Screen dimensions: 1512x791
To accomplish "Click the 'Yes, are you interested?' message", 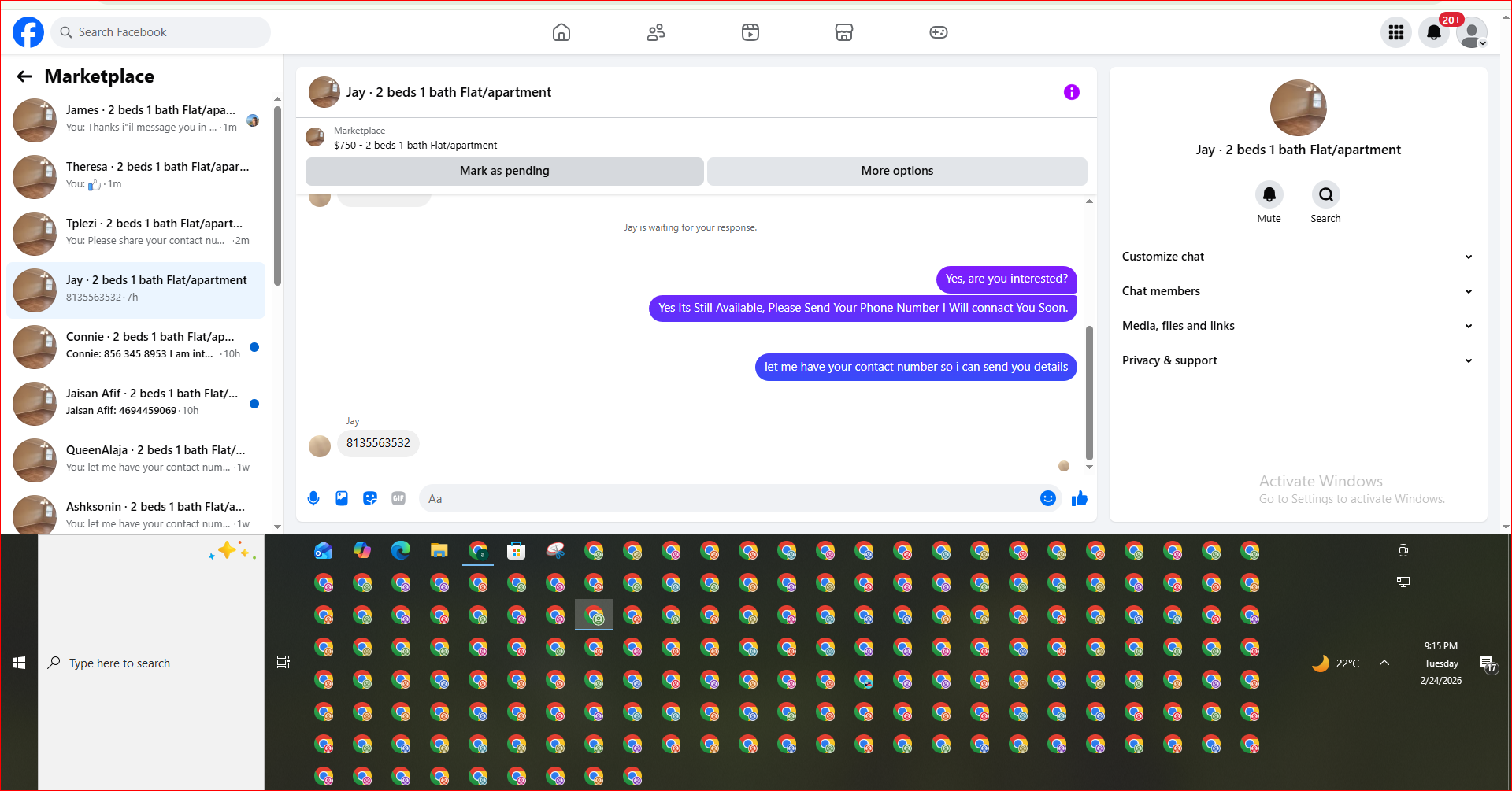I will pos(1006,279).
